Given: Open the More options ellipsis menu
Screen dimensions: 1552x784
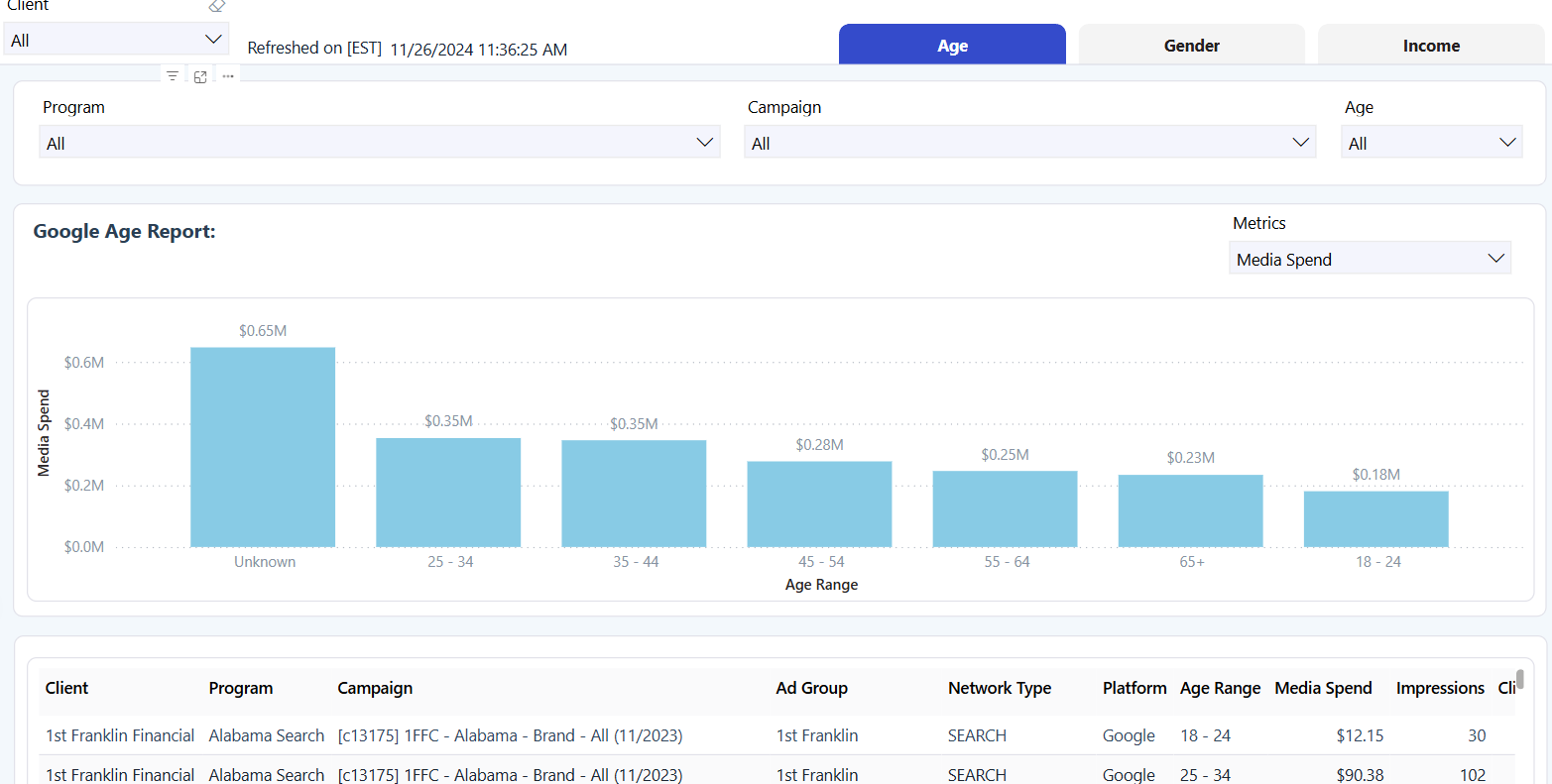Looking at the screenshot, I should [x=228, y=76].
